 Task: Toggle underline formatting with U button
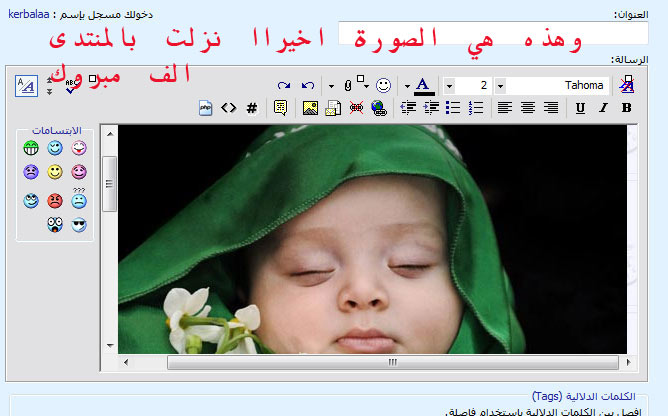580,108
